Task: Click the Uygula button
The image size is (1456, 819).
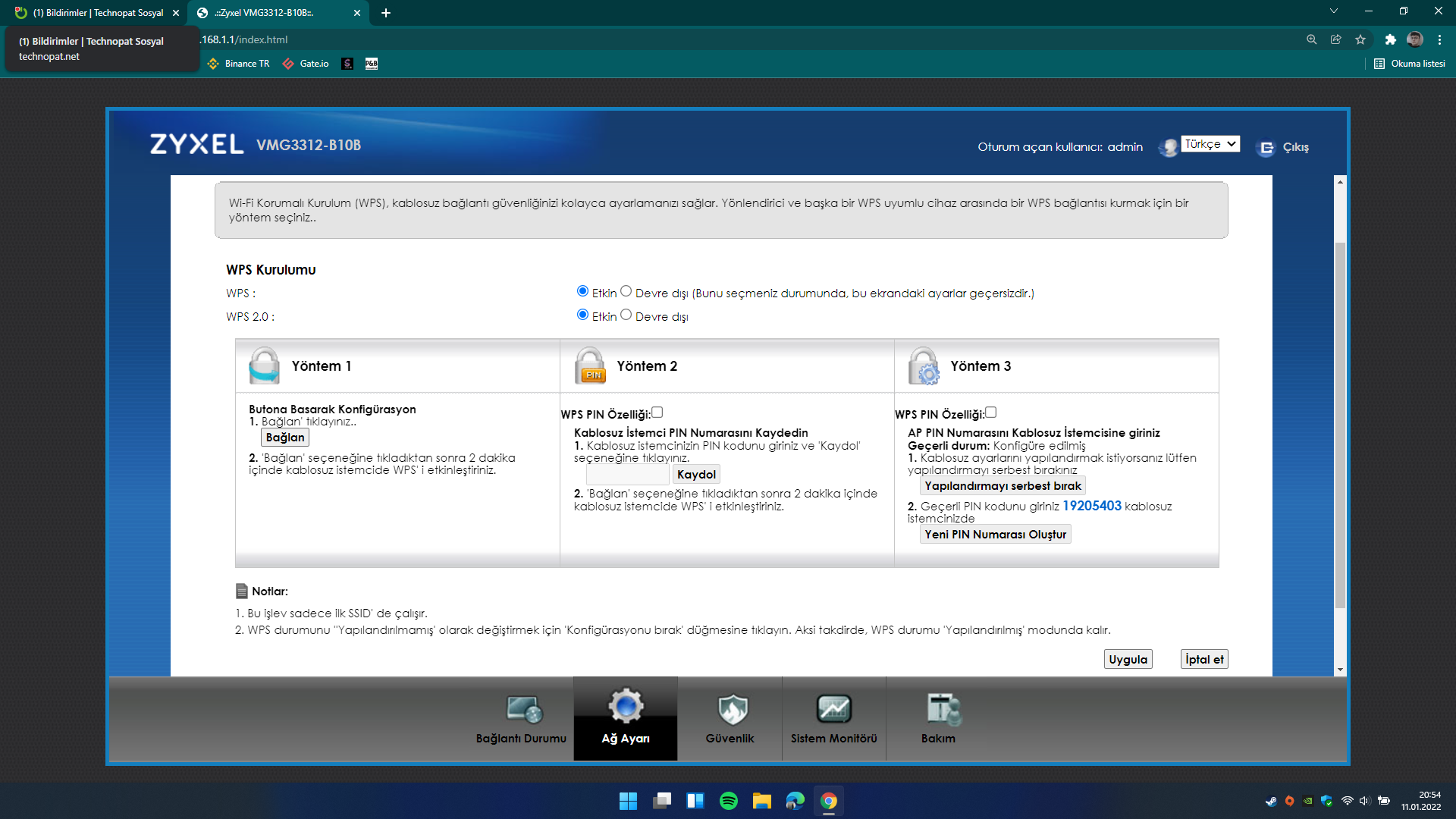Action: pyautogui.click(x=1128, y=659)
